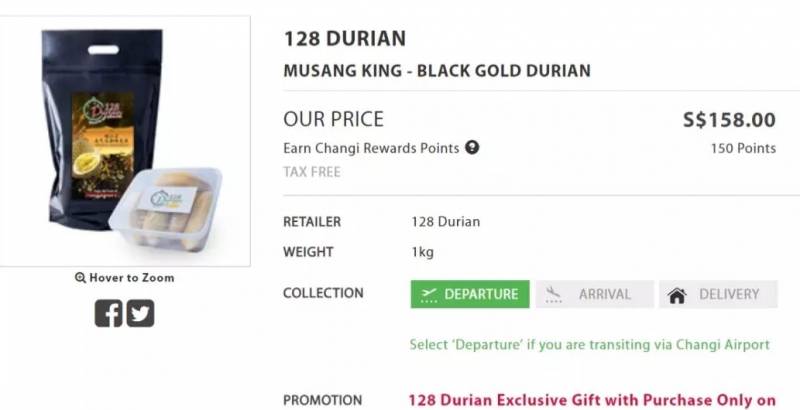Viewport: 800px width, 410px height.
Task: Click the Musang King - Black Gold Durian title
Action: tap(437, 71)
